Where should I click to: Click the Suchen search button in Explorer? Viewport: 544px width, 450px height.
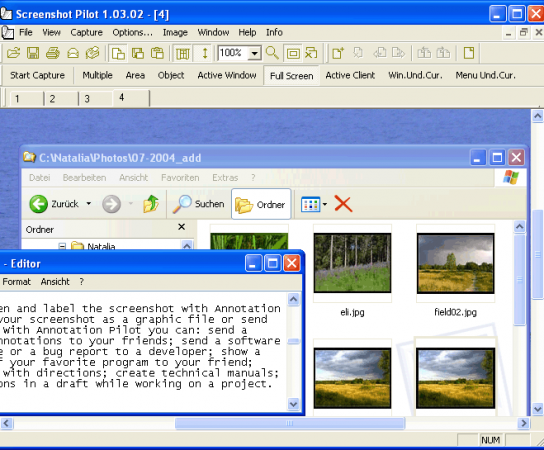pos(198,204)
